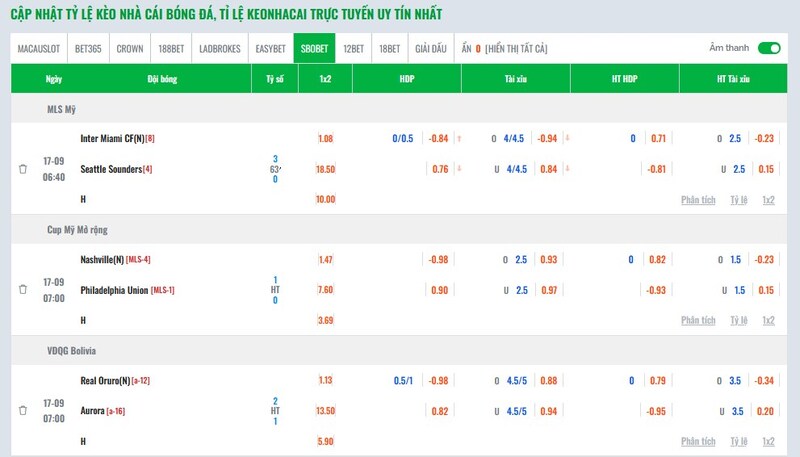Click down arrow beside -0.94 Tài xỉu odds
This screenshot has width=800, height=457.
(x=567, y=138)
